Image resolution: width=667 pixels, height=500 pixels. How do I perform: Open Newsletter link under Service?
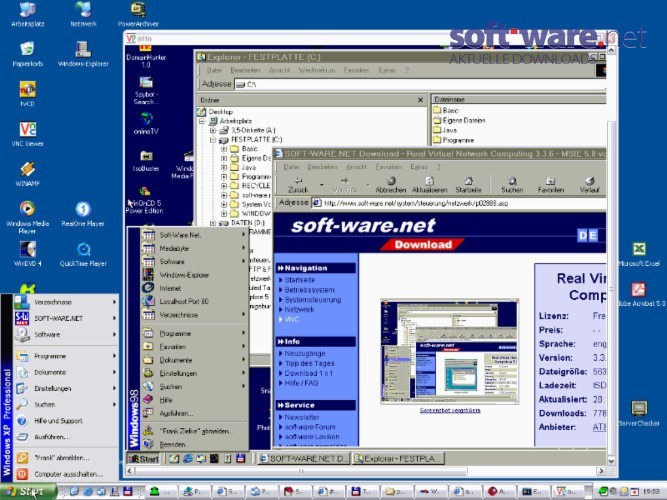(x=302, y=417)
